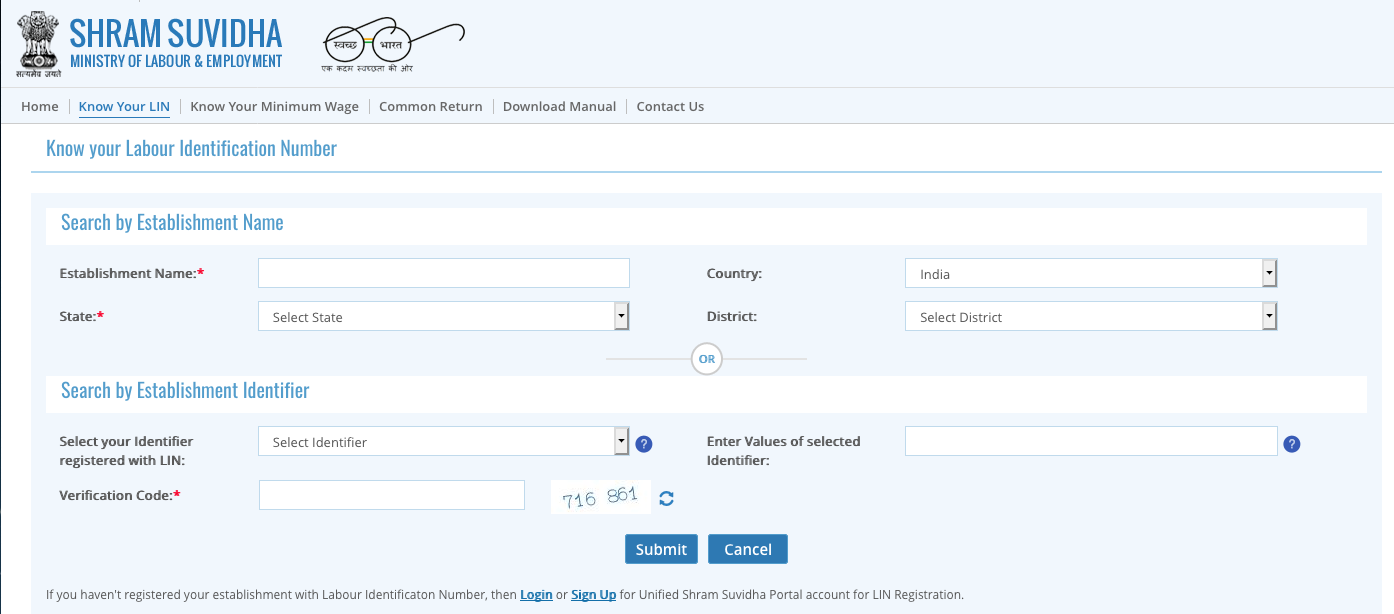
Task: Open the Country dropdown
Action: point(1268,272)
